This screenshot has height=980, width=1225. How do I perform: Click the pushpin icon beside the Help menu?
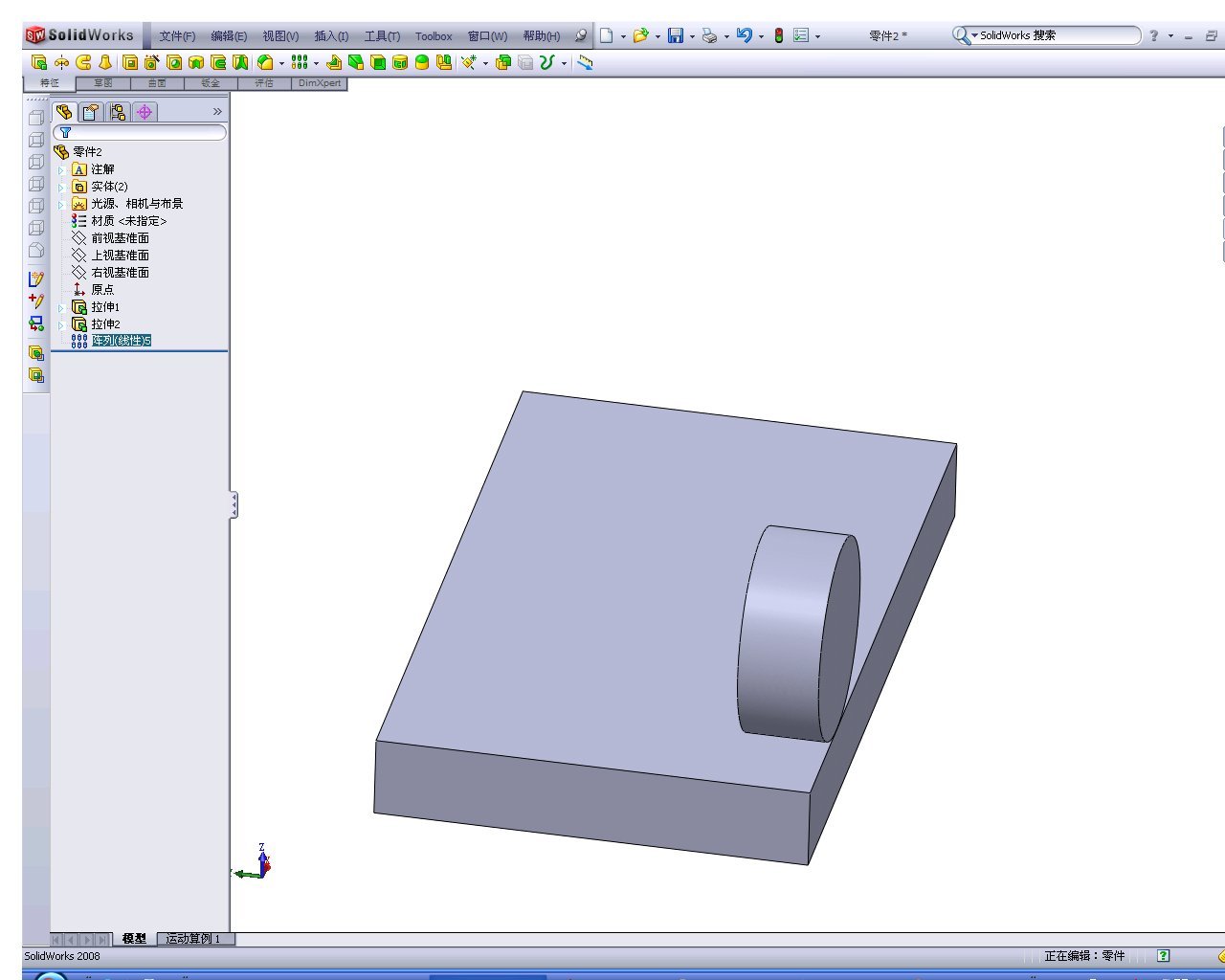tap(580, 35)
